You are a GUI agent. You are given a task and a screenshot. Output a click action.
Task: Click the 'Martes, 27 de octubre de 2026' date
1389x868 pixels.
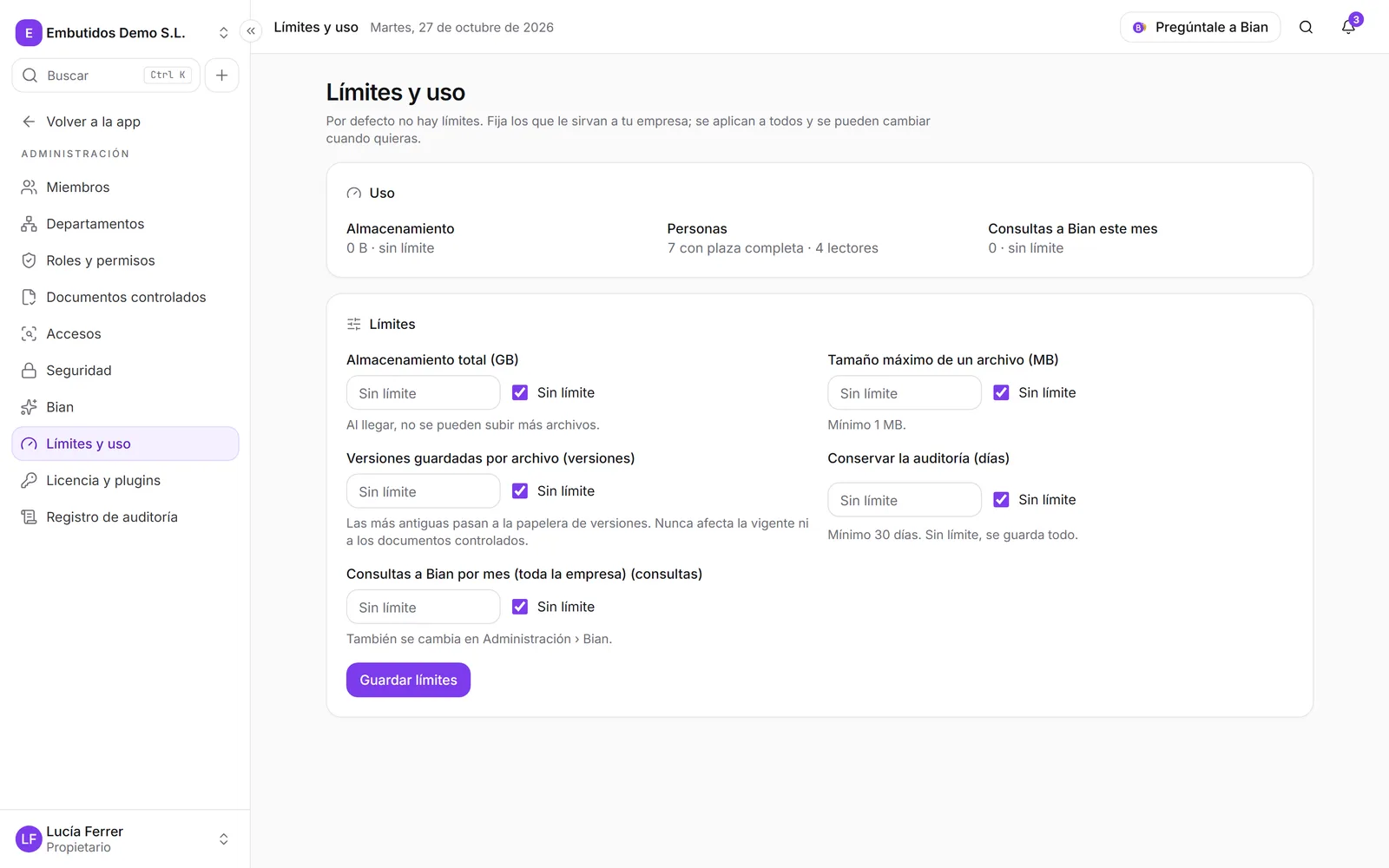(x=462, y=28)
